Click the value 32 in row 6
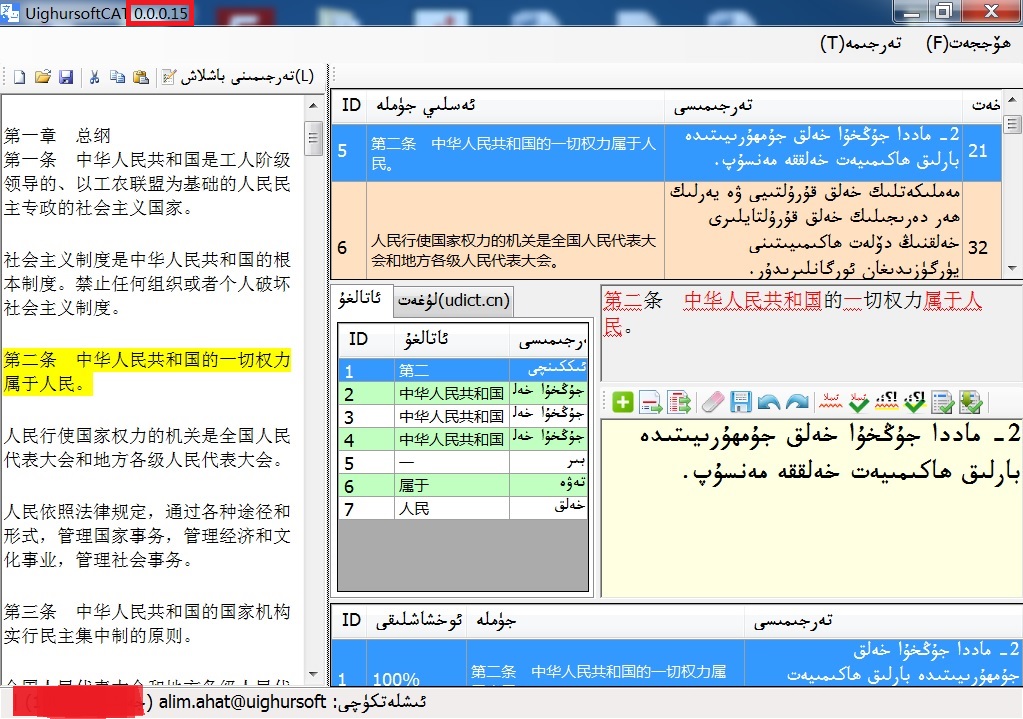This screenshot has width=1023, height=719. pyautogui.click(x=977, y=248)
